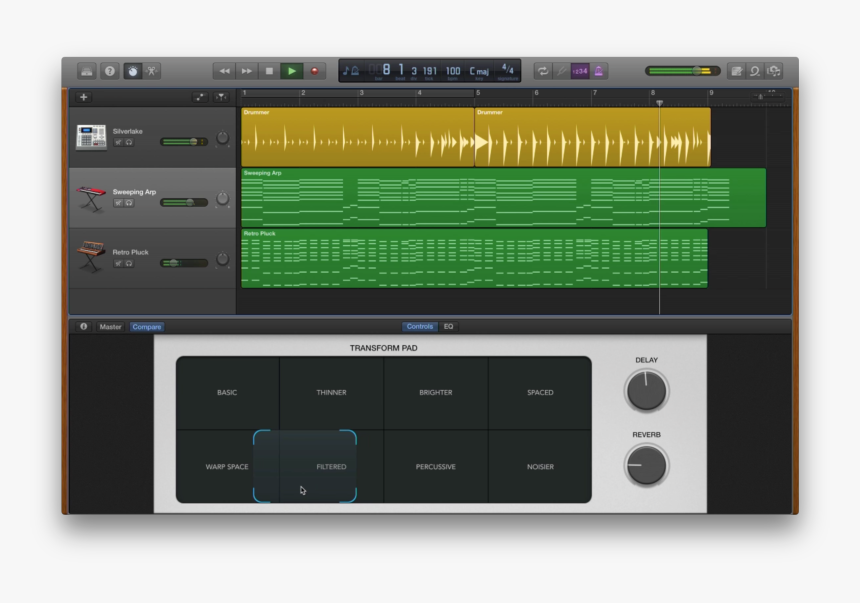Adjust the master volume slider
The image size is (860, 603).
[x=682, y=71]
